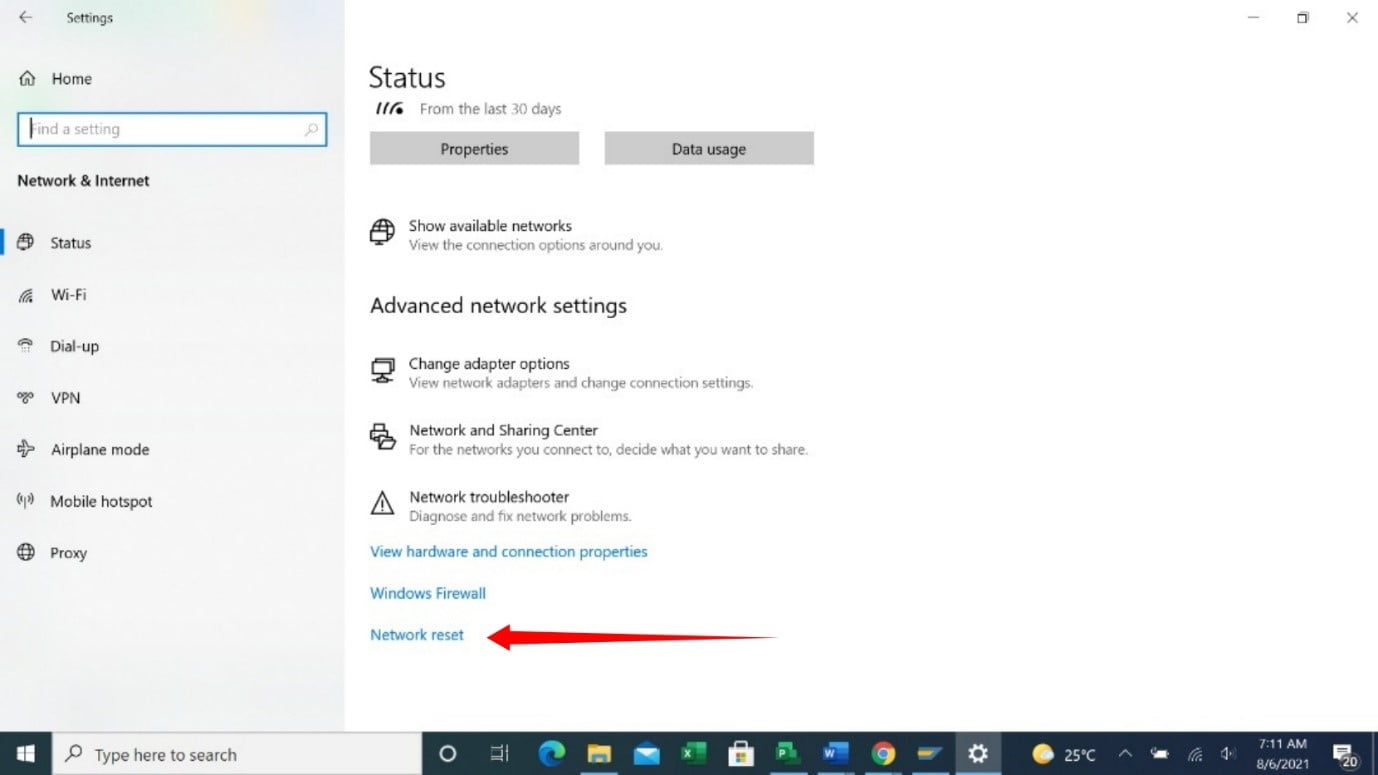The width and height of the screenshot is (1378, 775).
Task: Open Proxy settings
Action: 68,552
